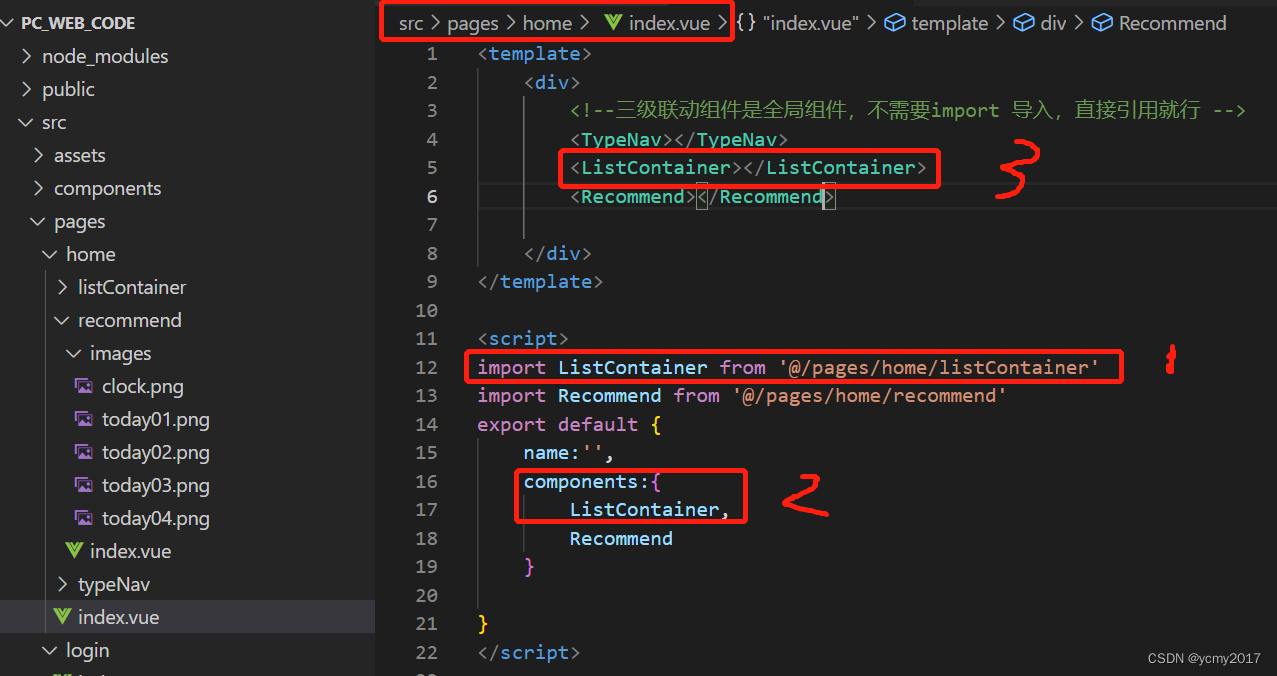Collapse the login folder chevron
The image size is (1277, 676).
click(x=50, y=650)
